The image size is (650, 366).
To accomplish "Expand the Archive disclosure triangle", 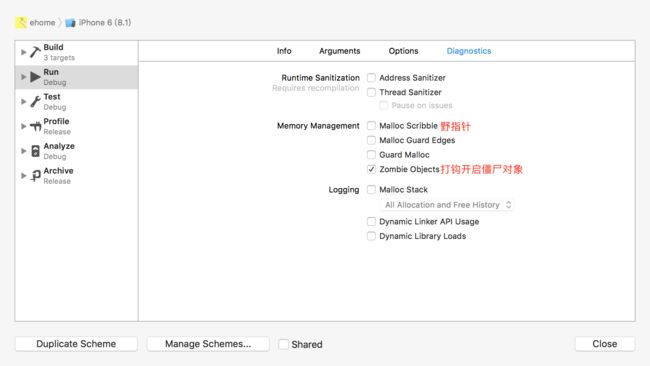I will (24, 176).
